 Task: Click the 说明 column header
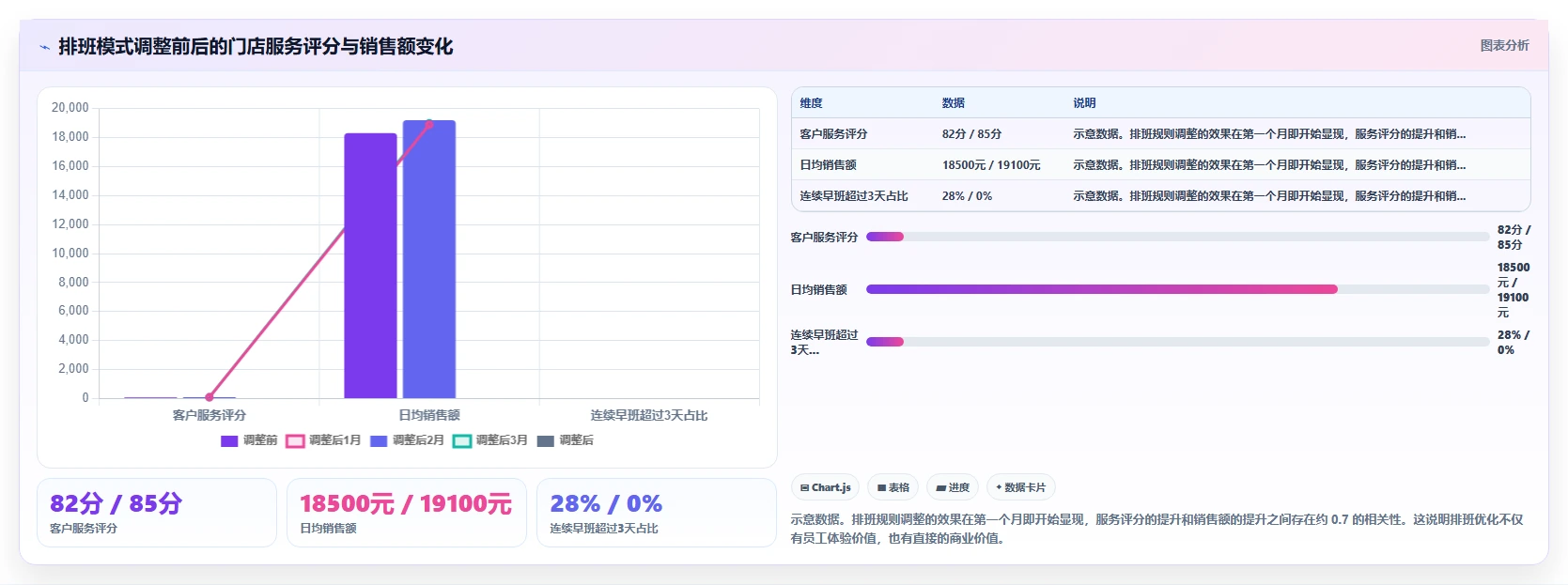point(1084,103)
